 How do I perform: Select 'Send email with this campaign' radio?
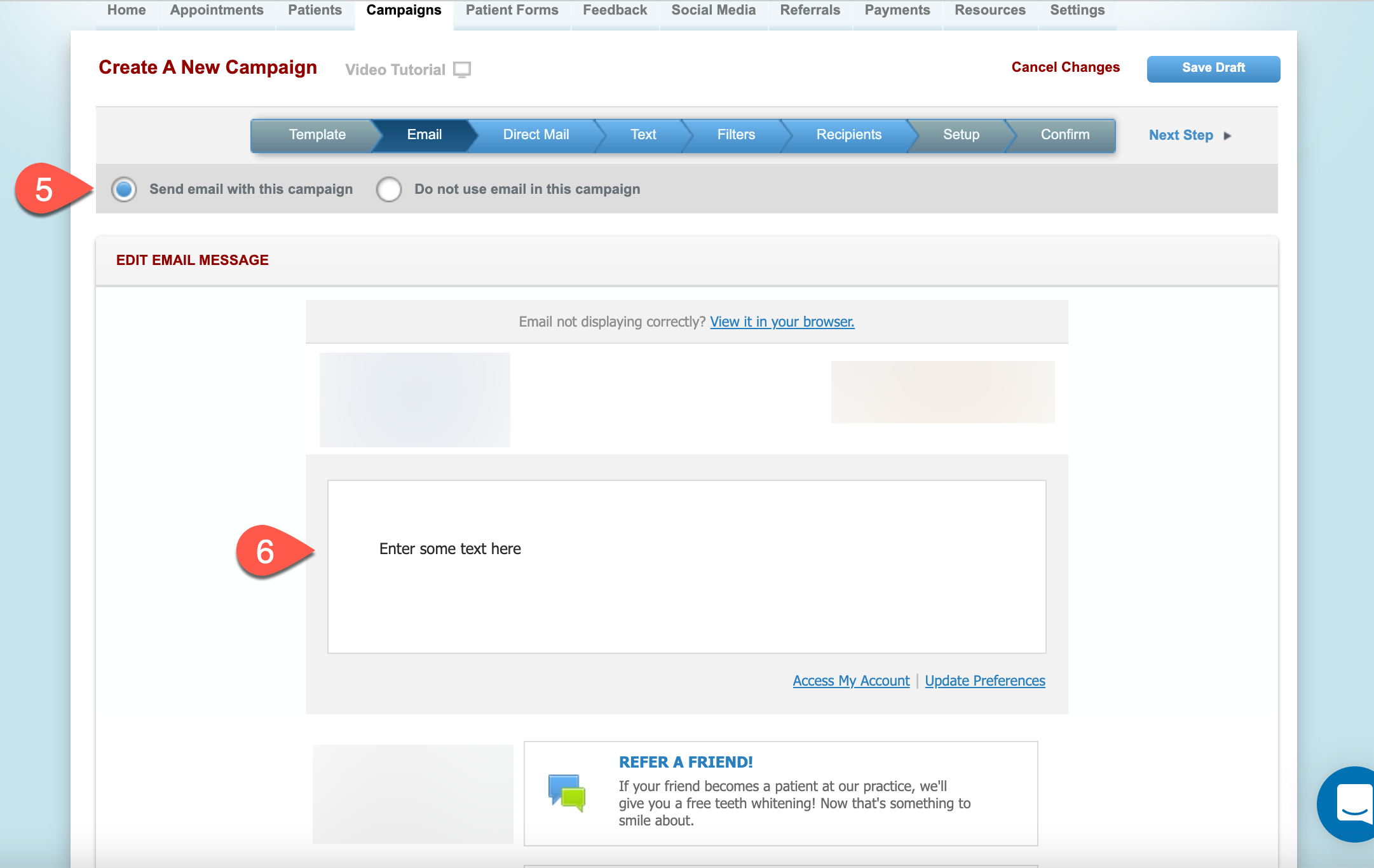point(124,189)
